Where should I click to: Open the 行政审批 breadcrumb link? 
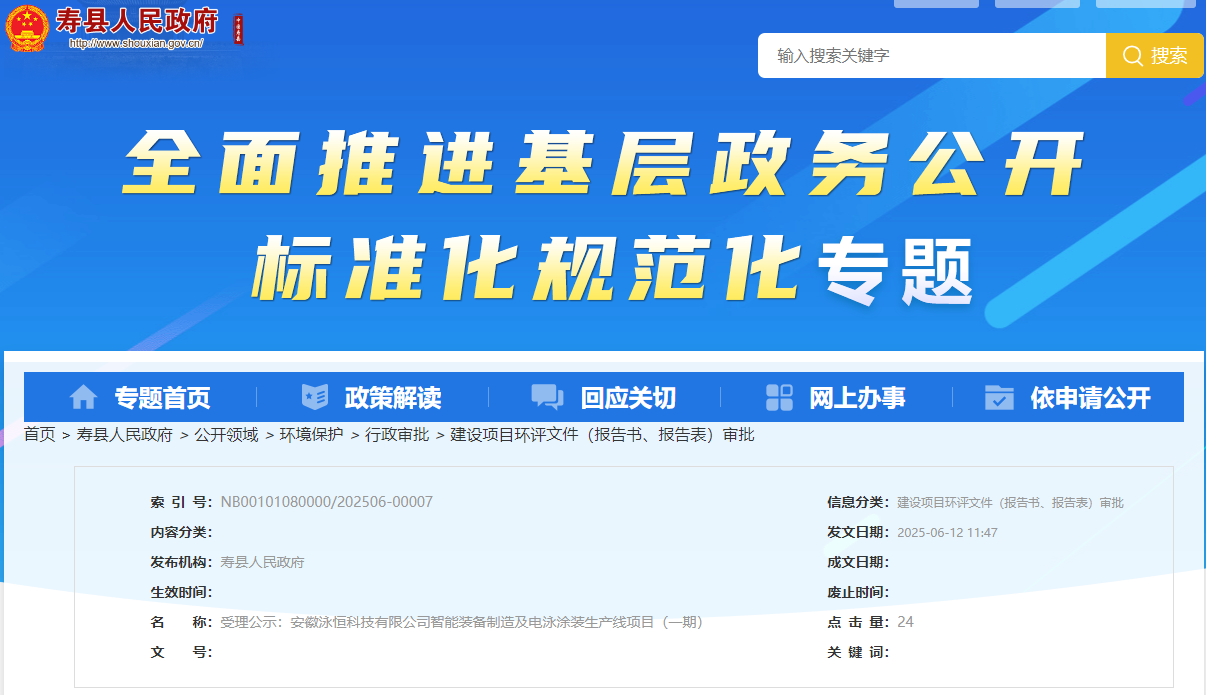[397, 435]
